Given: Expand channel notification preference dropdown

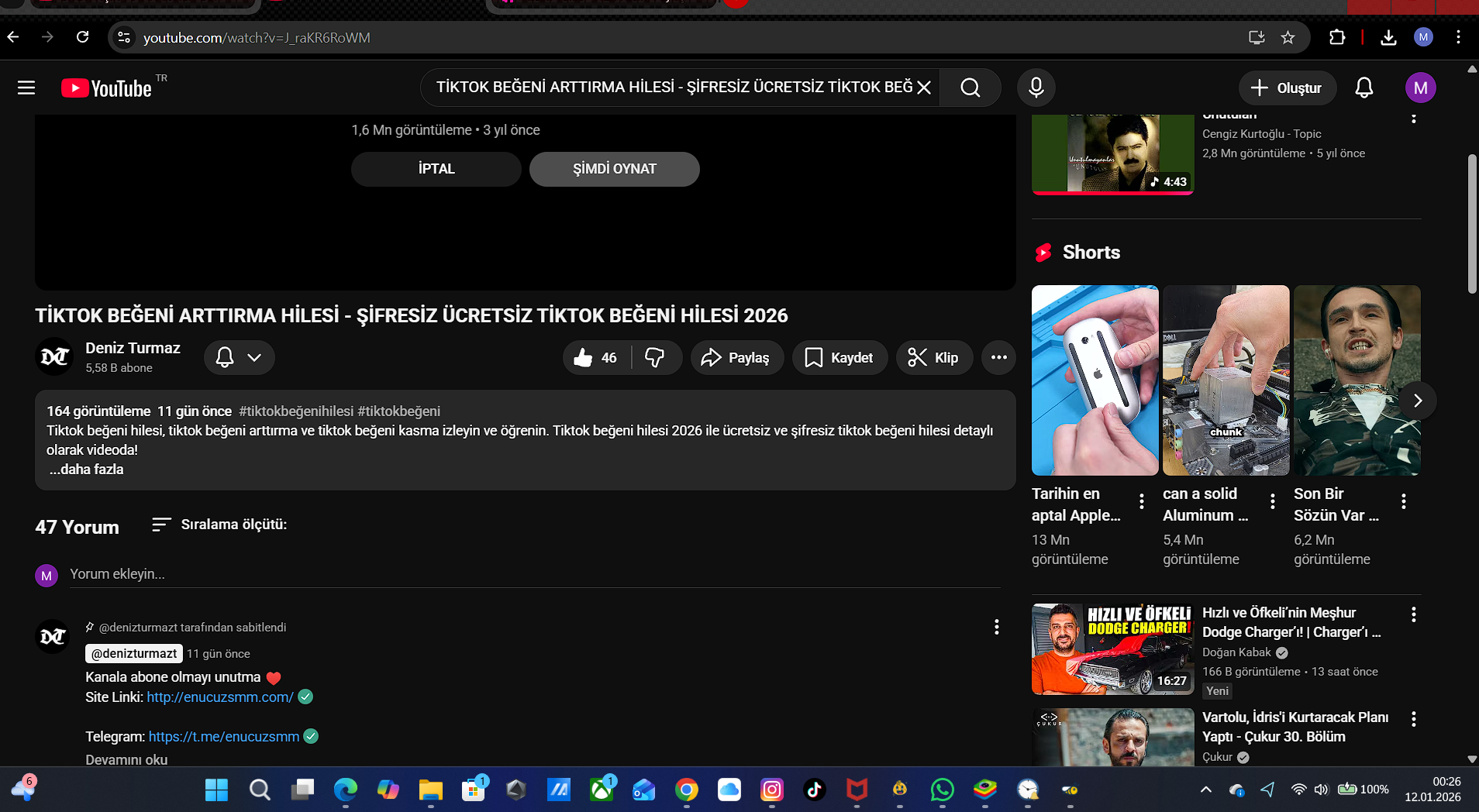Looking at the screenshot, I should (x=240, y=357).
